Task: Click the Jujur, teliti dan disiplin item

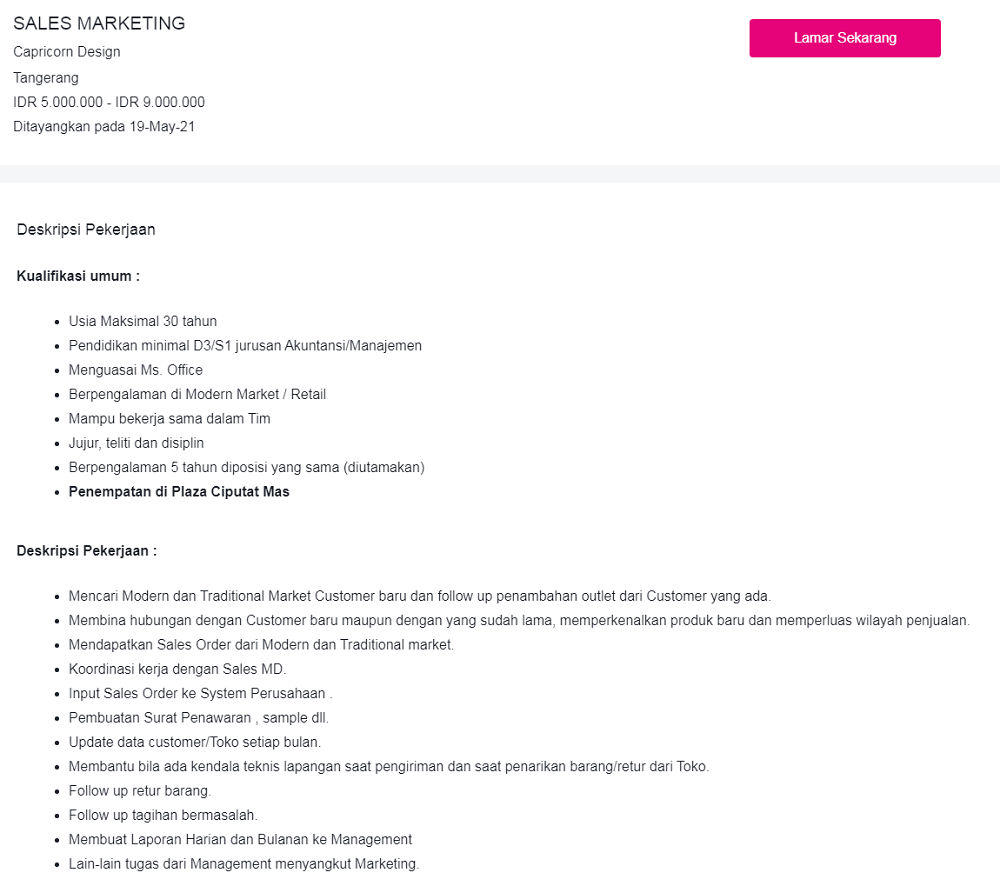Action: point(136,443)
